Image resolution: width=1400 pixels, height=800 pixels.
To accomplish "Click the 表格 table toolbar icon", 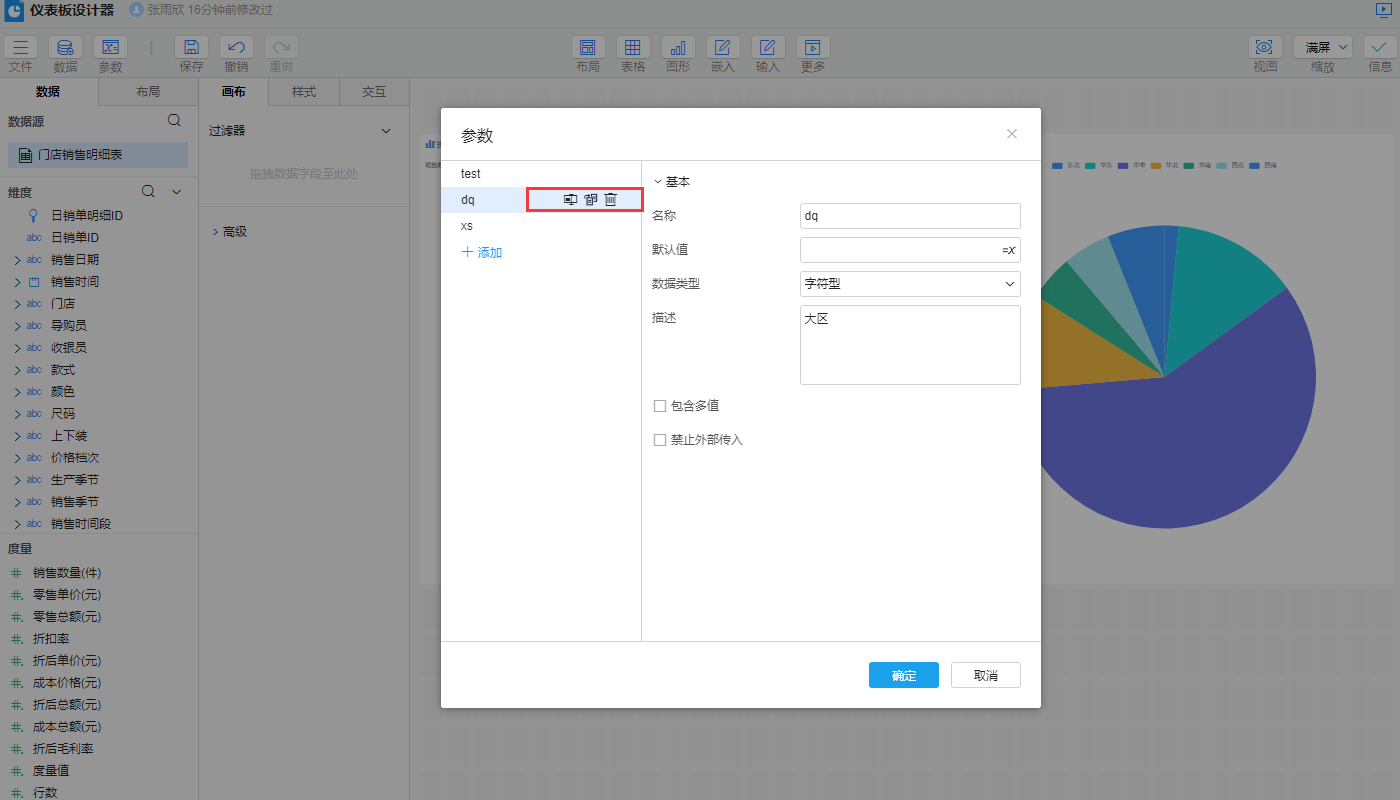I will point(633,48).
